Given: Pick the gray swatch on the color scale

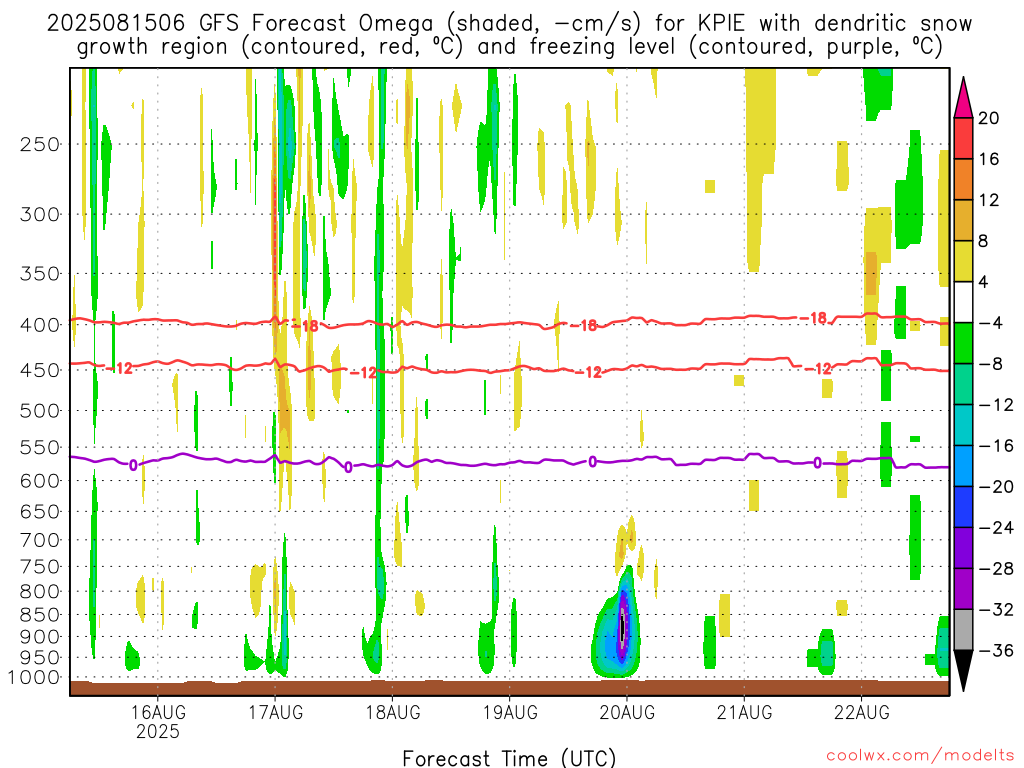Looking at the screenshot, I should click(963, 630).
